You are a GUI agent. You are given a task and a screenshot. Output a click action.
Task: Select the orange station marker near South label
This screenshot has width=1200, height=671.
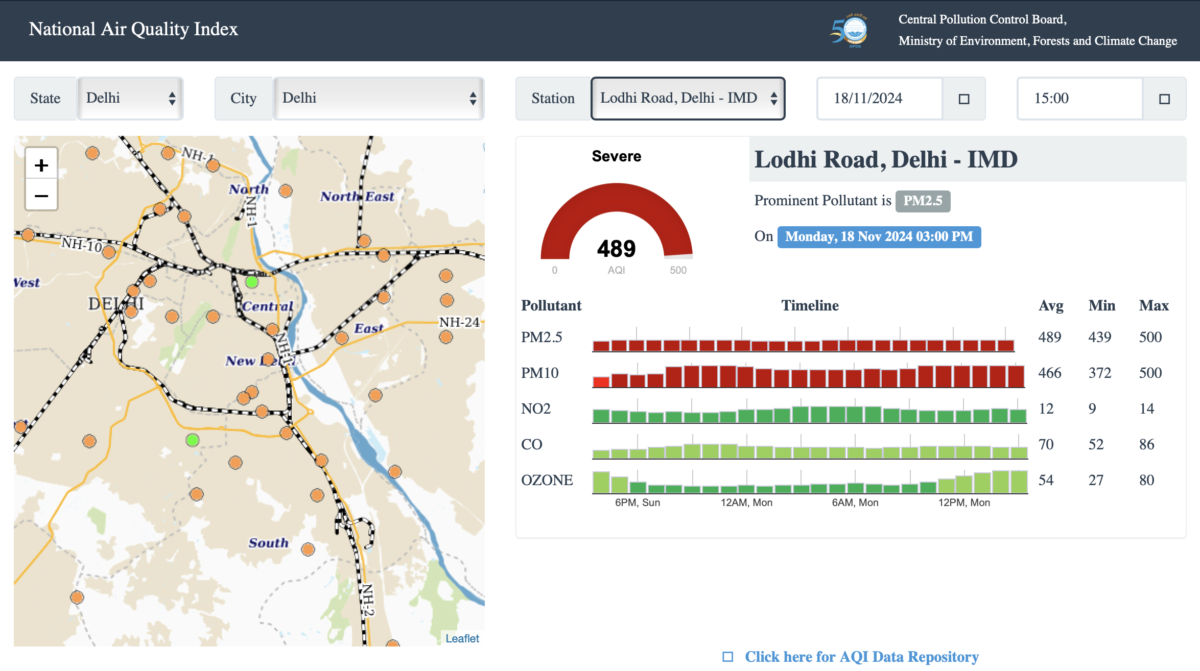click(308, 548)
